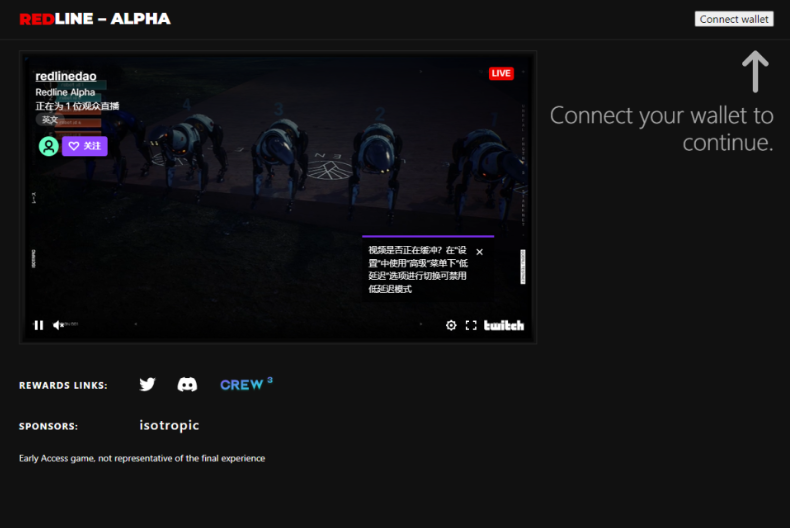The image size is (790, 528).
Task: Click the stream language tag under the title
Action: 49,119
